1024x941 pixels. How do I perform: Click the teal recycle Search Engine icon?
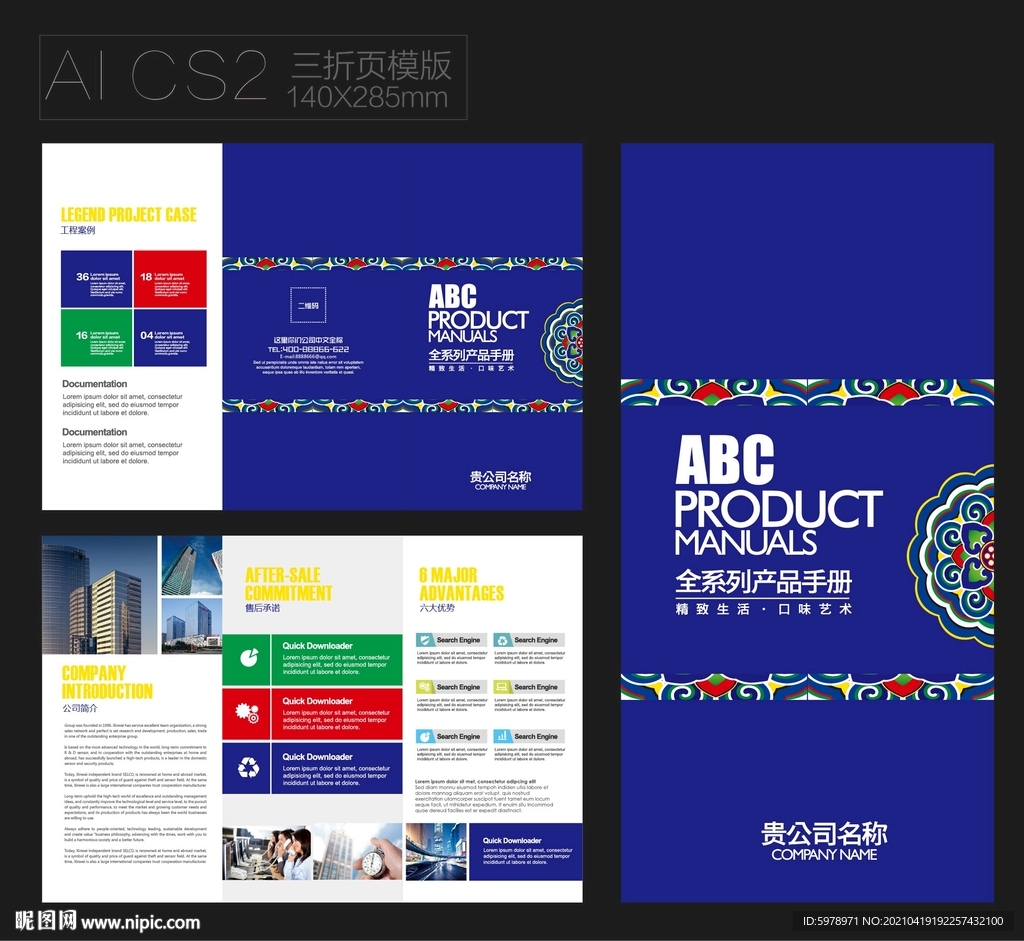tap(502, 640)
